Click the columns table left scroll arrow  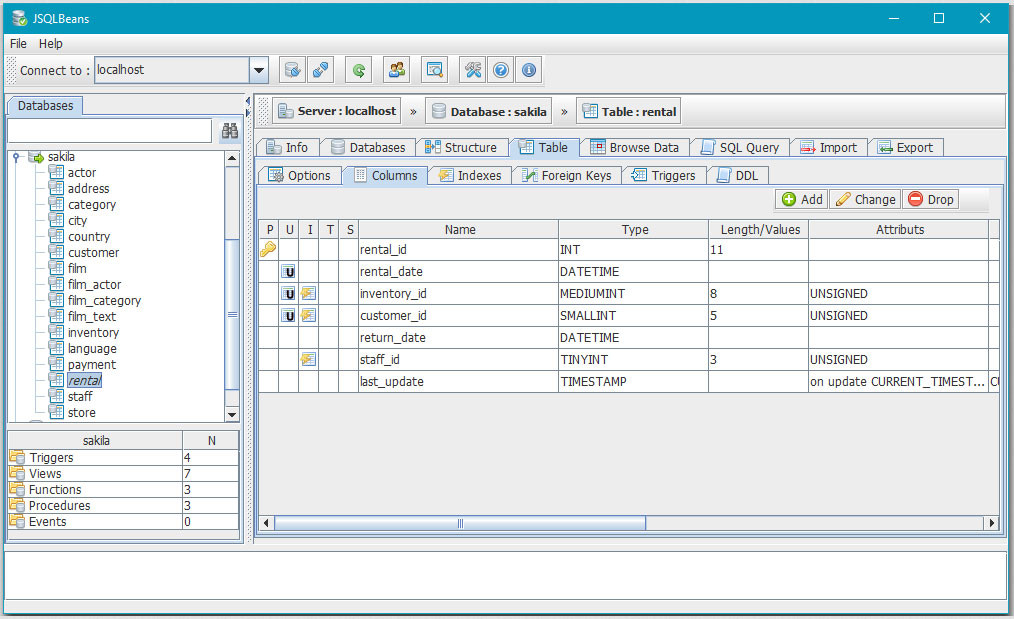click(266, 523)
